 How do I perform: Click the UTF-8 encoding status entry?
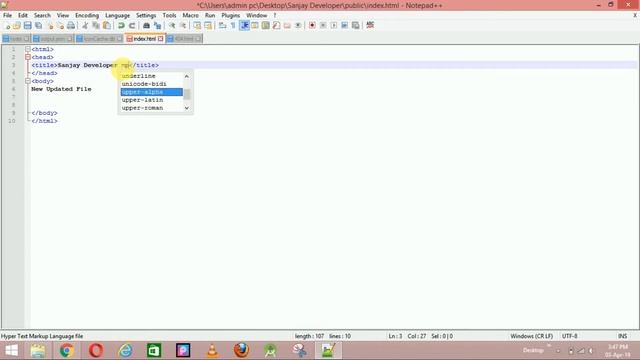[x=569, y=336]
